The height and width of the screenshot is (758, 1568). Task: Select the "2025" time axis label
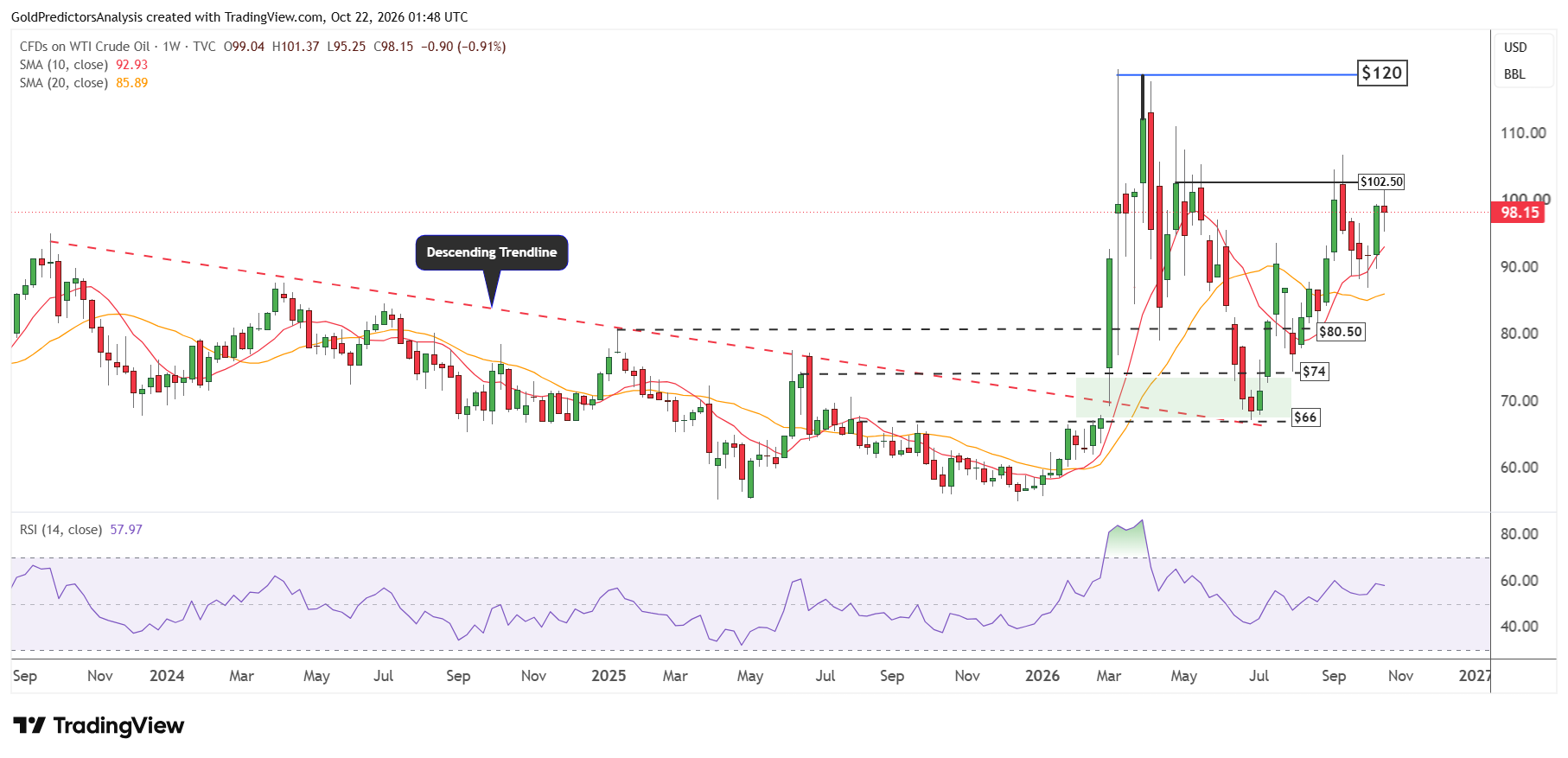coord(609,676)
